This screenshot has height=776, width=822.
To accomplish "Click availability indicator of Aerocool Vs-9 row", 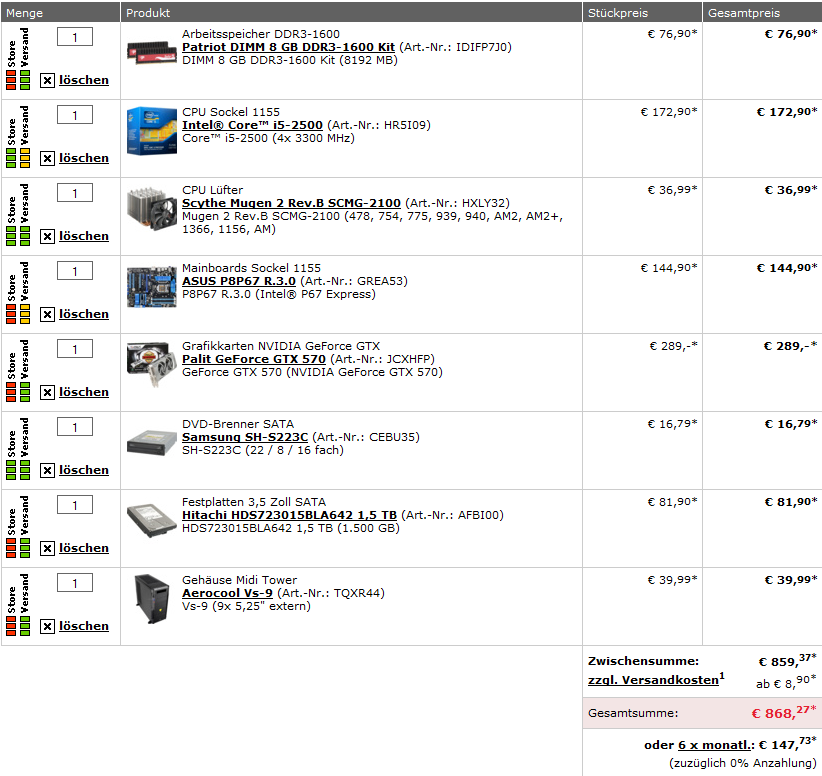I will point(18,605).
